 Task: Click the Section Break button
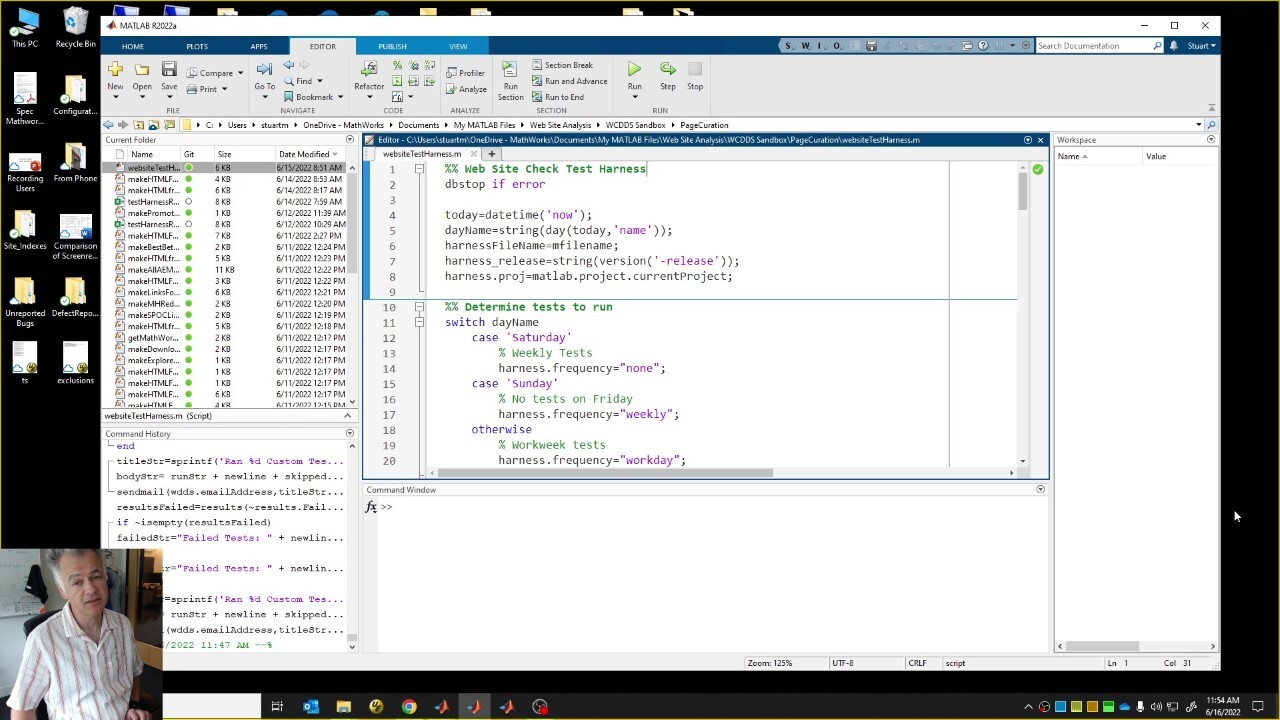point(562,65)
